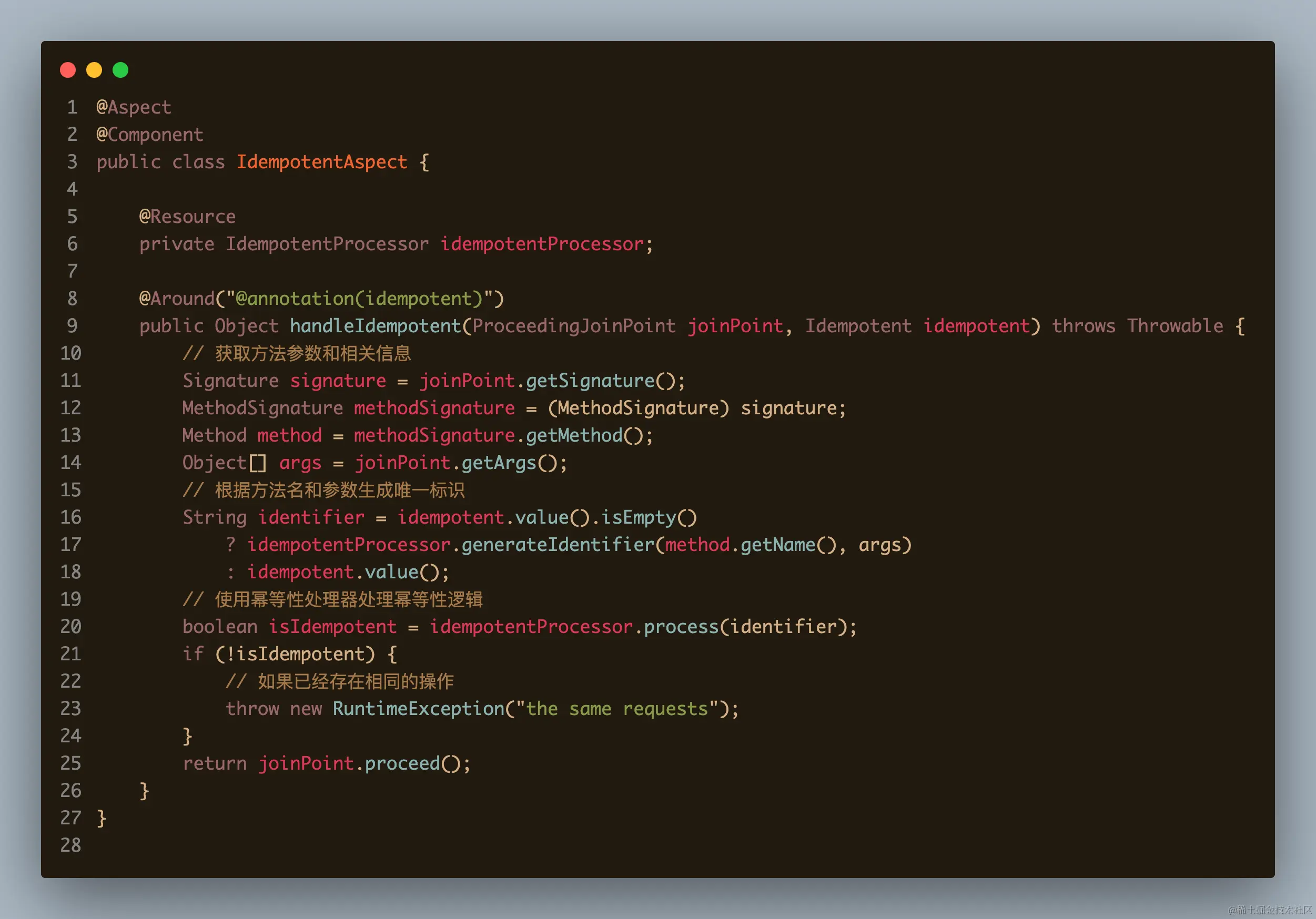This screenshot has height=919, width=1316.
Task: Click the @Resource annotation
Action: 187,217
